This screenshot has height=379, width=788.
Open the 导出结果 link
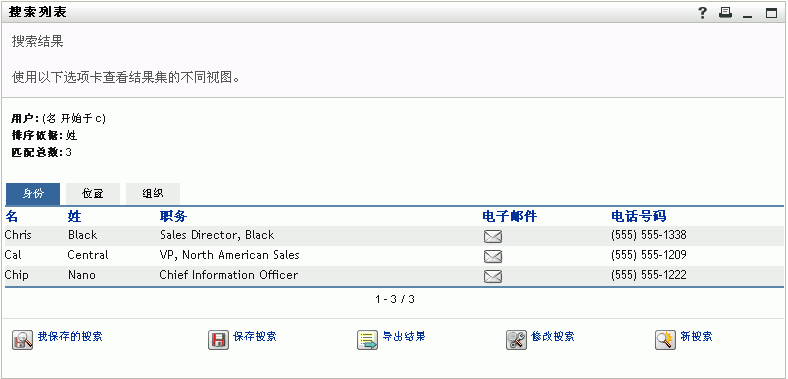[x=404, y=336]
